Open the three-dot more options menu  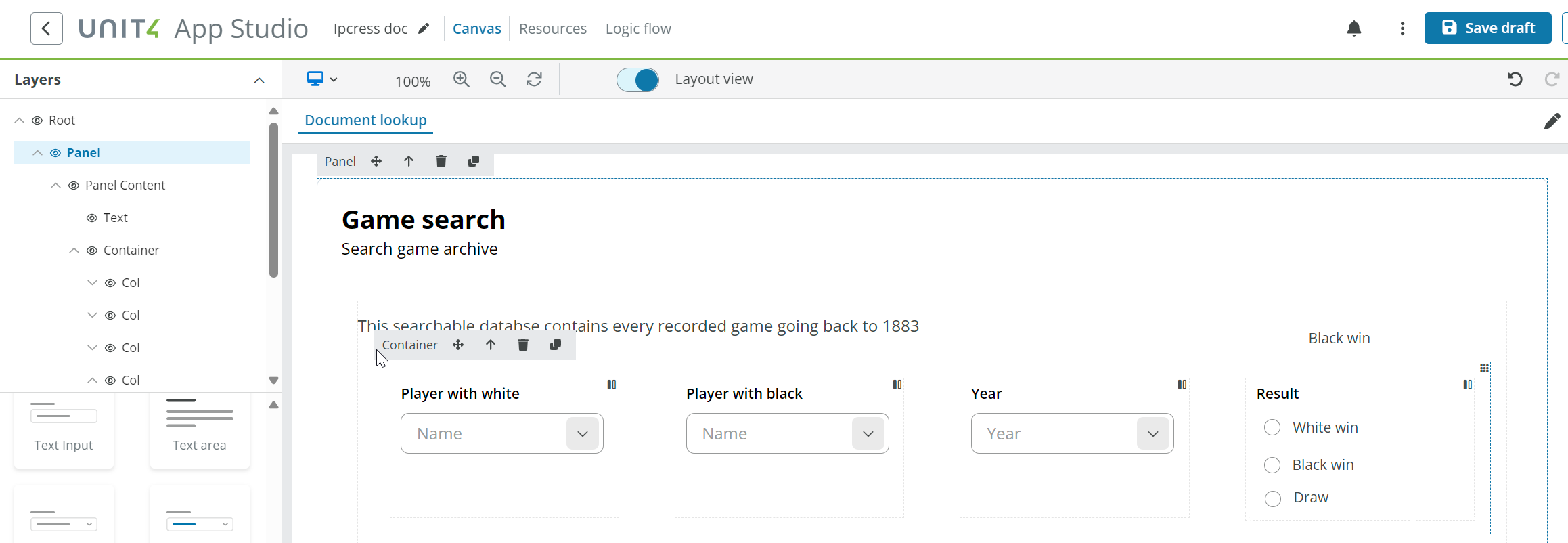tap(1402, 28)
